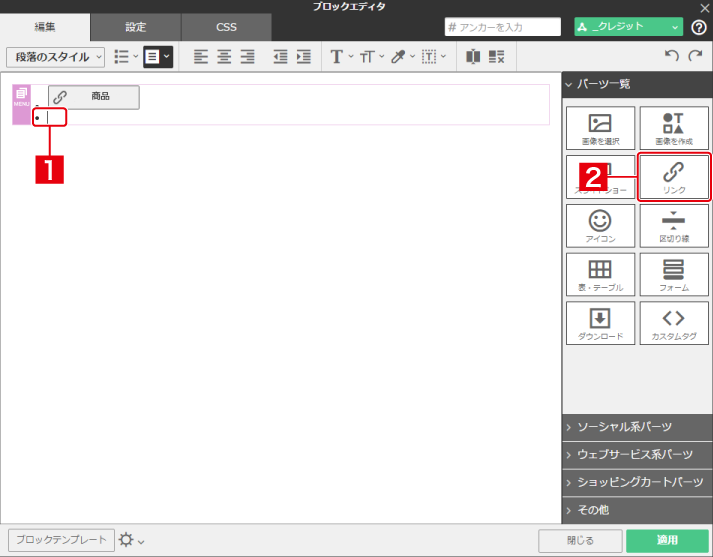Click the pink MENU block handle

21,105
